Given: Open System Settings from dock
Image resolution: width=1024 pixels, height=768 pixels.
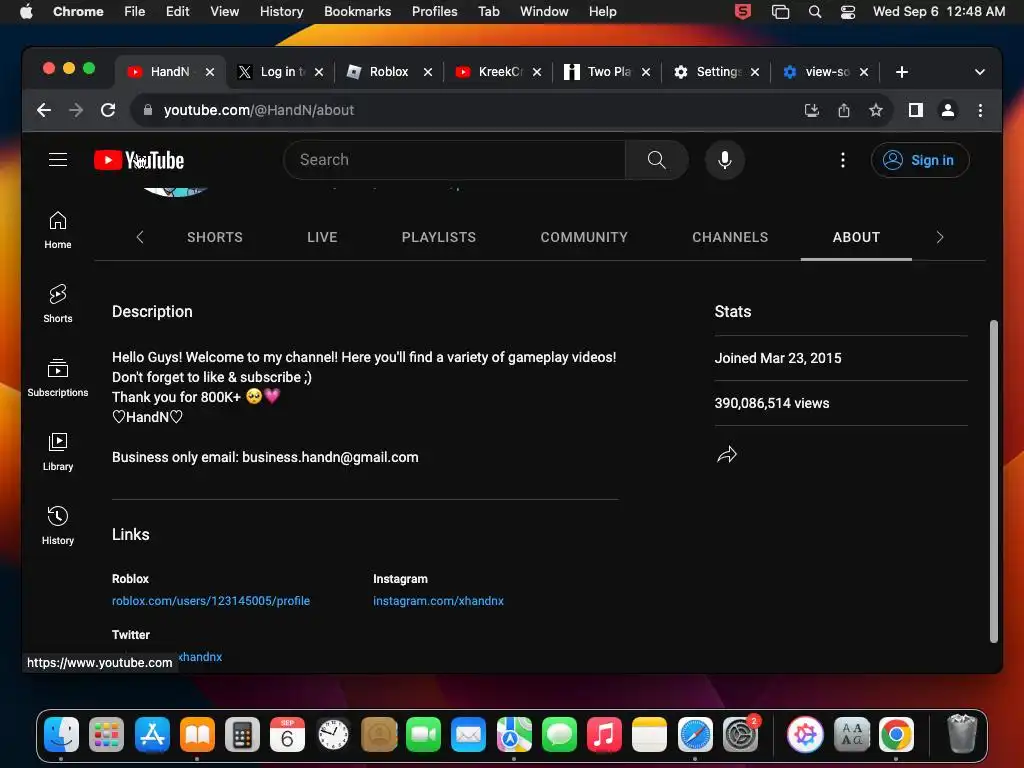Looking at the screenshot, I should [x=741, y=735].
